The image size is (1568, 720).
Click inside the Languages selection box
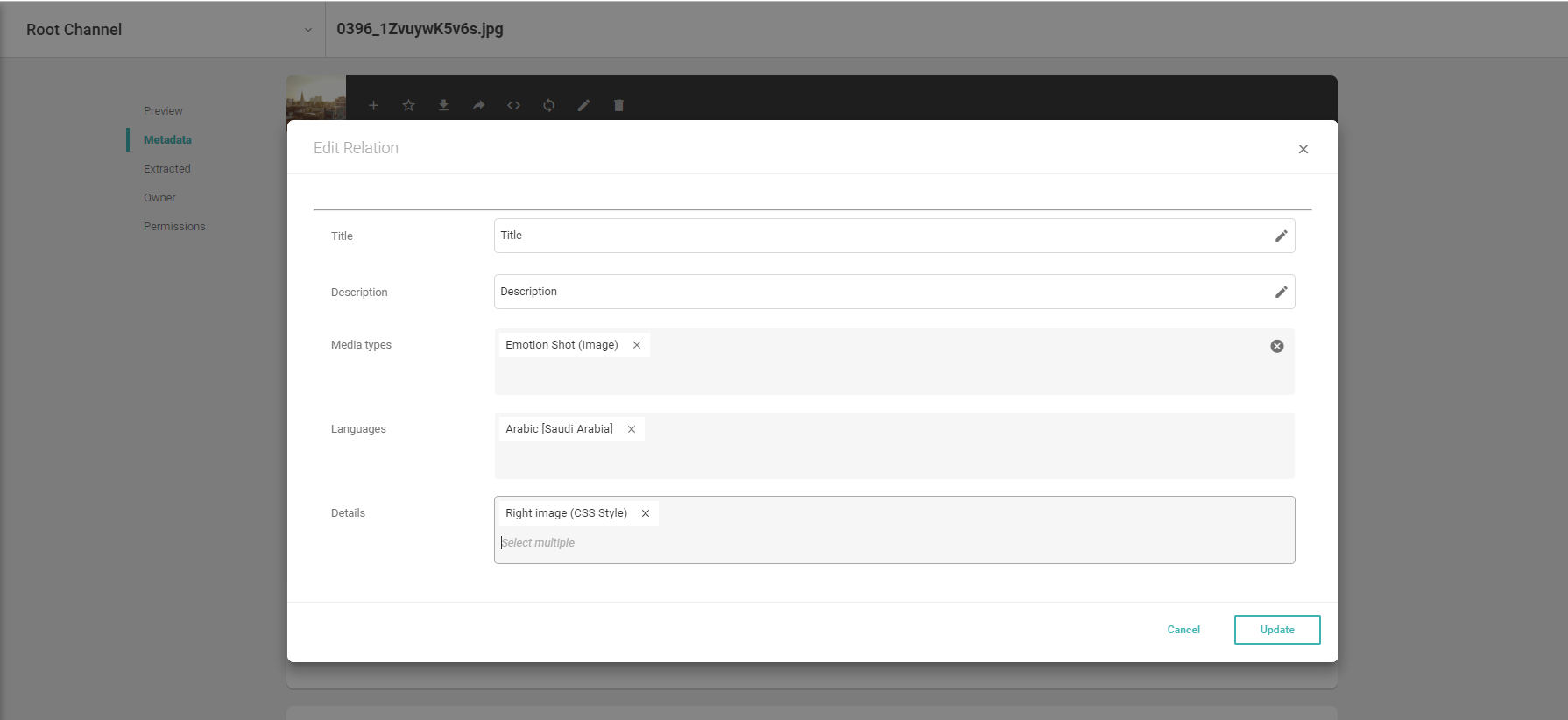(894, 446)
